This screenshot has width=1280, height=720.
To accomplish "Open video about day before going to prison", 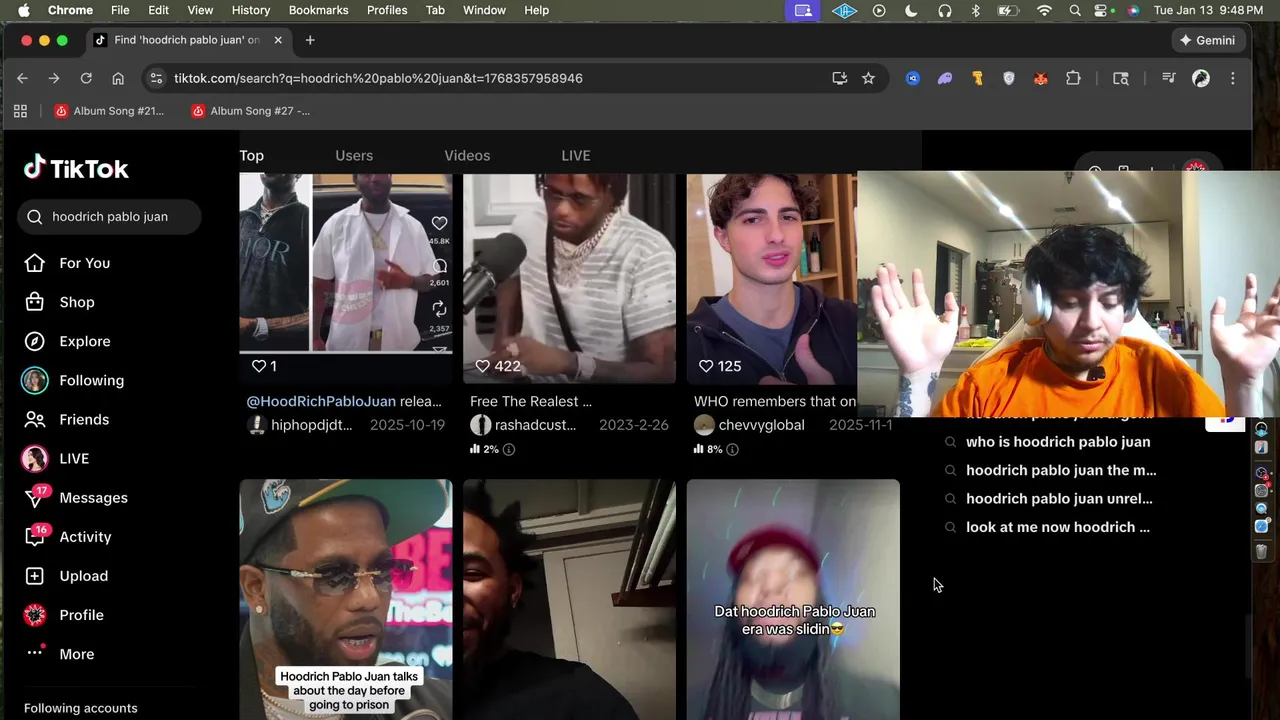I will [x=345, y=599].
